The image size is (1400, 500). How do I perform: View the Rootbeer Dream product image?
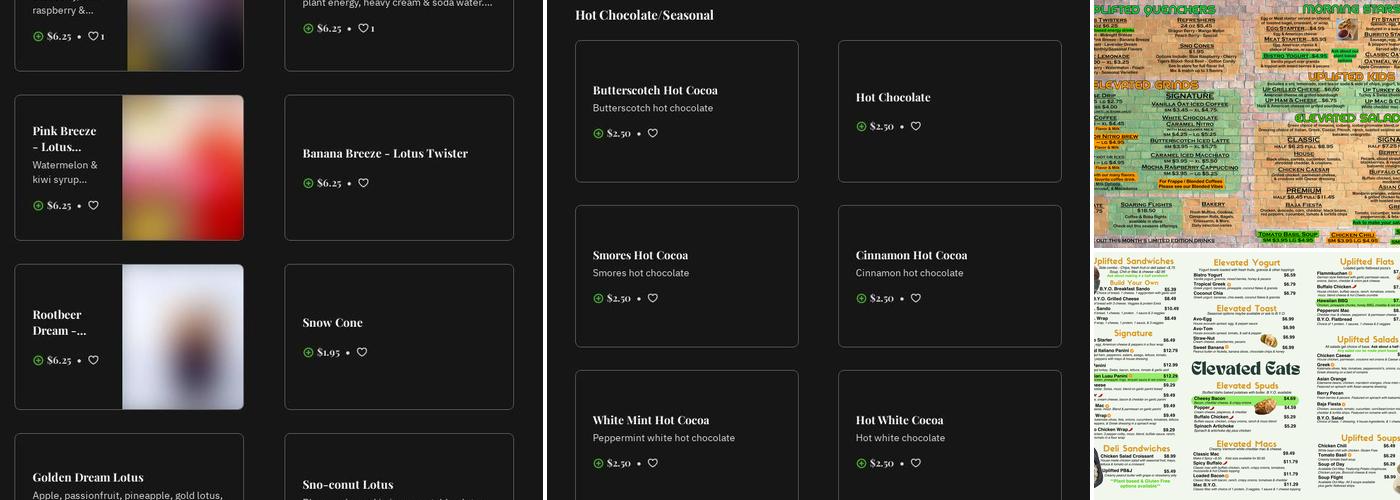pos(183,337)
